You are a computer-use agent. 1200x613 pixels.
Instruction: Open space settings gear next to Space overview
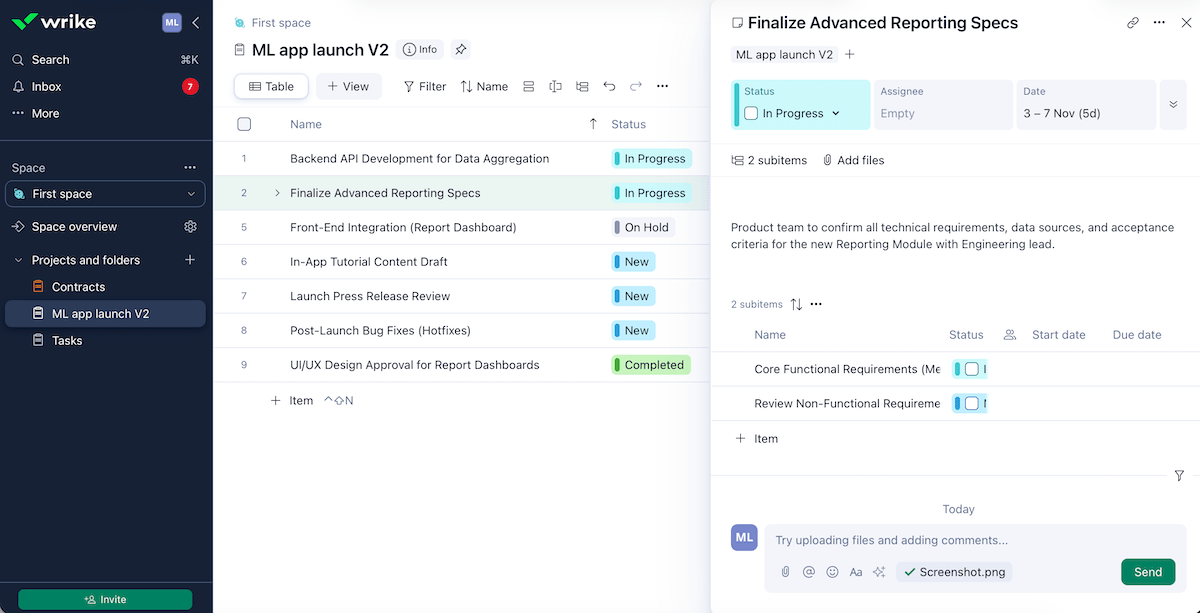tap(190, 227)
